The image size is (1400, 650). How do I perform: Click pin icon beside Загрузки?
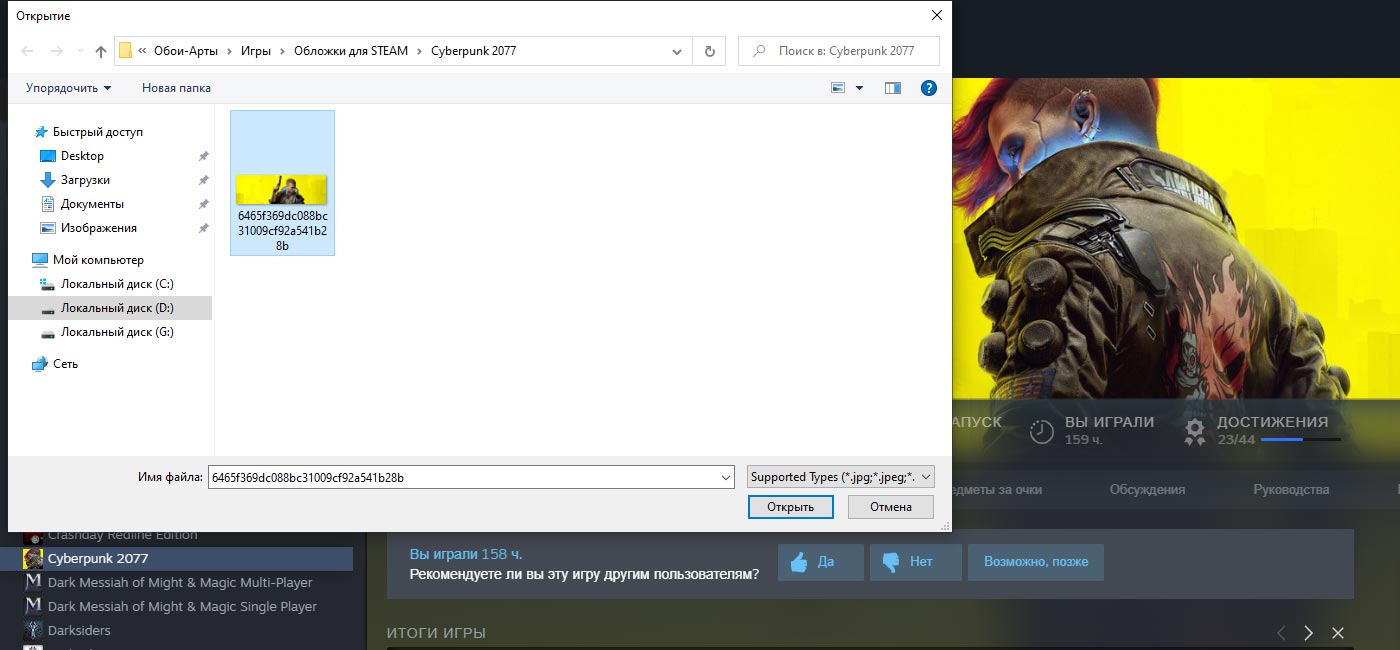click(x=203, y=180)
